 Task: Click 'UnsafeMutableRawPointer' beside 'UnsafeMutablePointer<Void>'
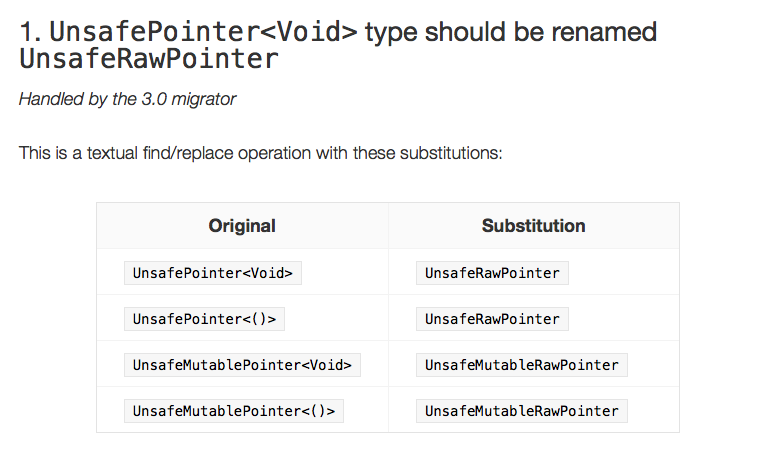click(x=521, y=365)
